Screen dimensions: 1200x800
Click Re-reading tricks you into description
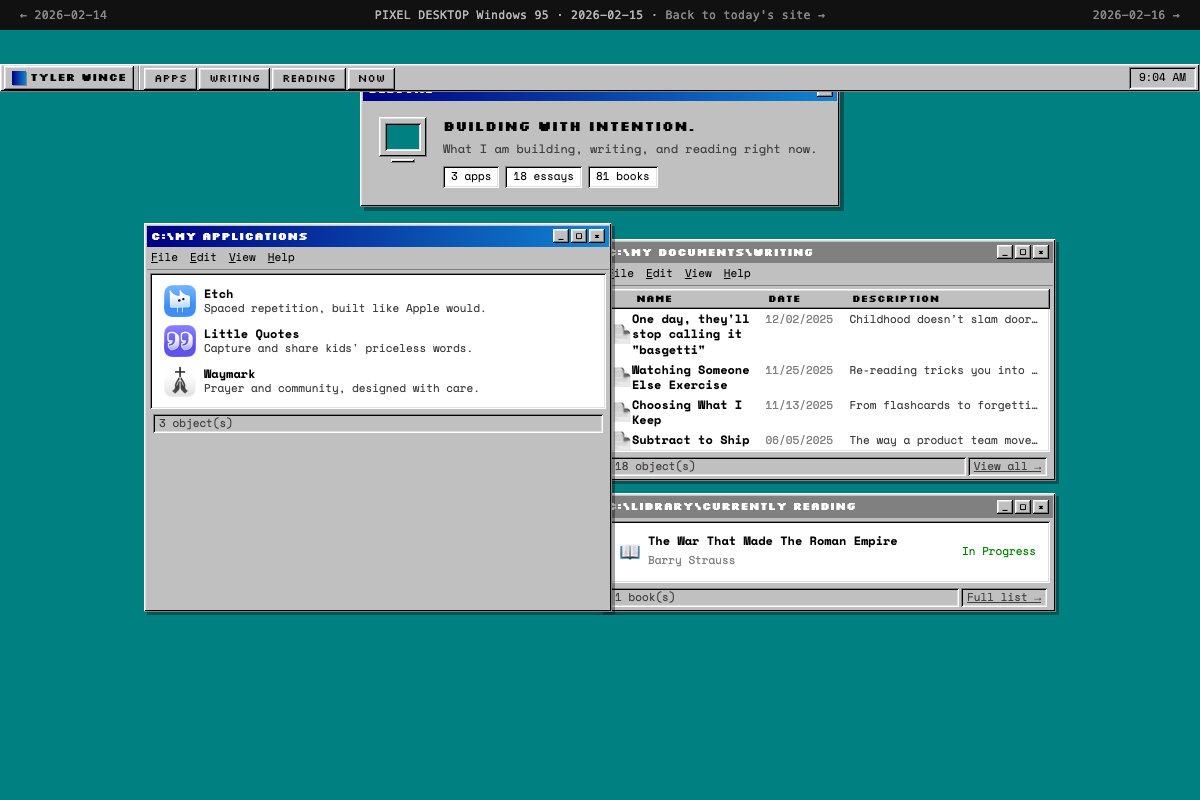pyautogui.click(x=943, y=370)
